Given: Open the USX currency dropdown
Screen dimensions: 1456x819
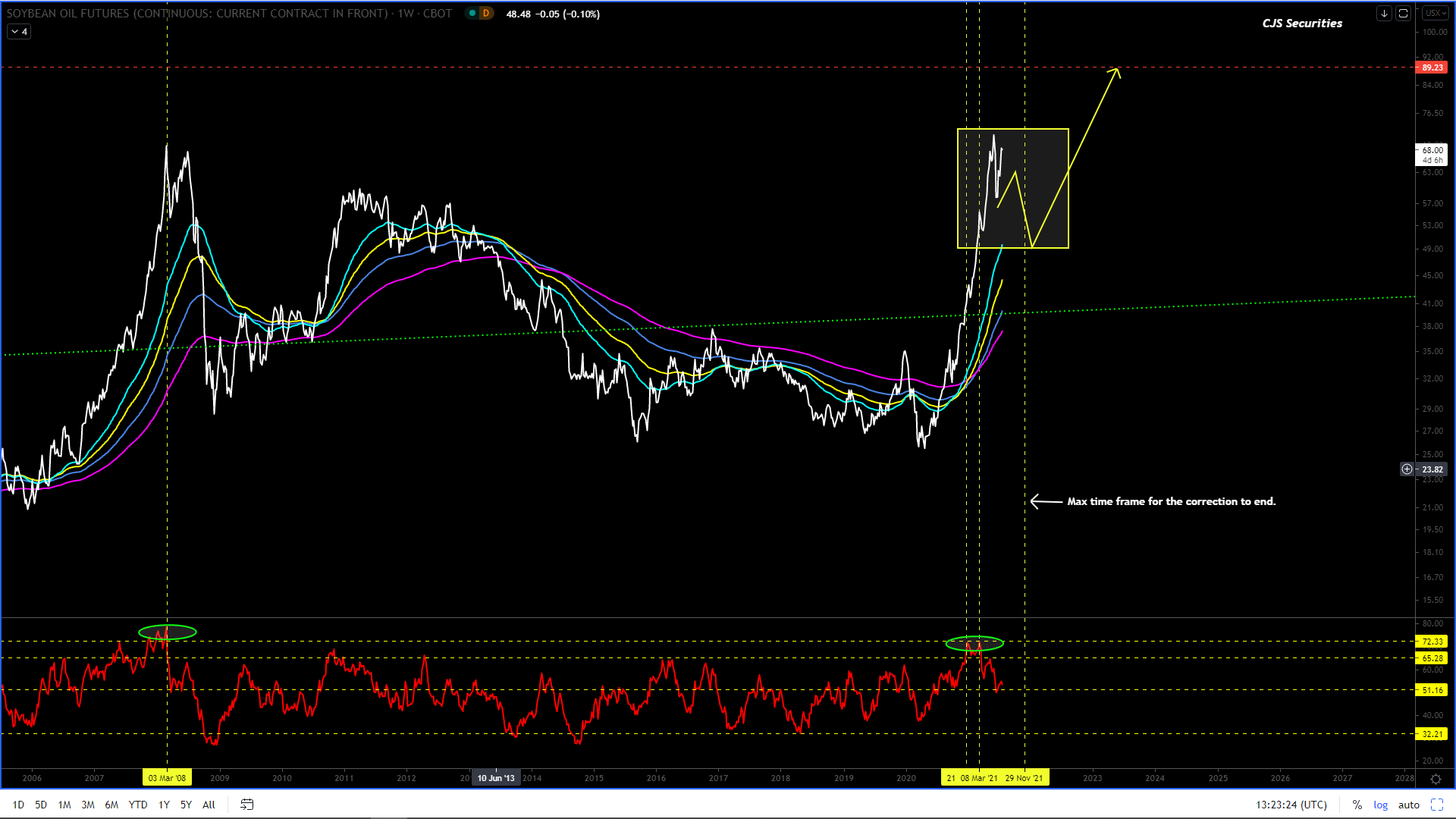Looking at the screenshot, I should (1435, 14).
